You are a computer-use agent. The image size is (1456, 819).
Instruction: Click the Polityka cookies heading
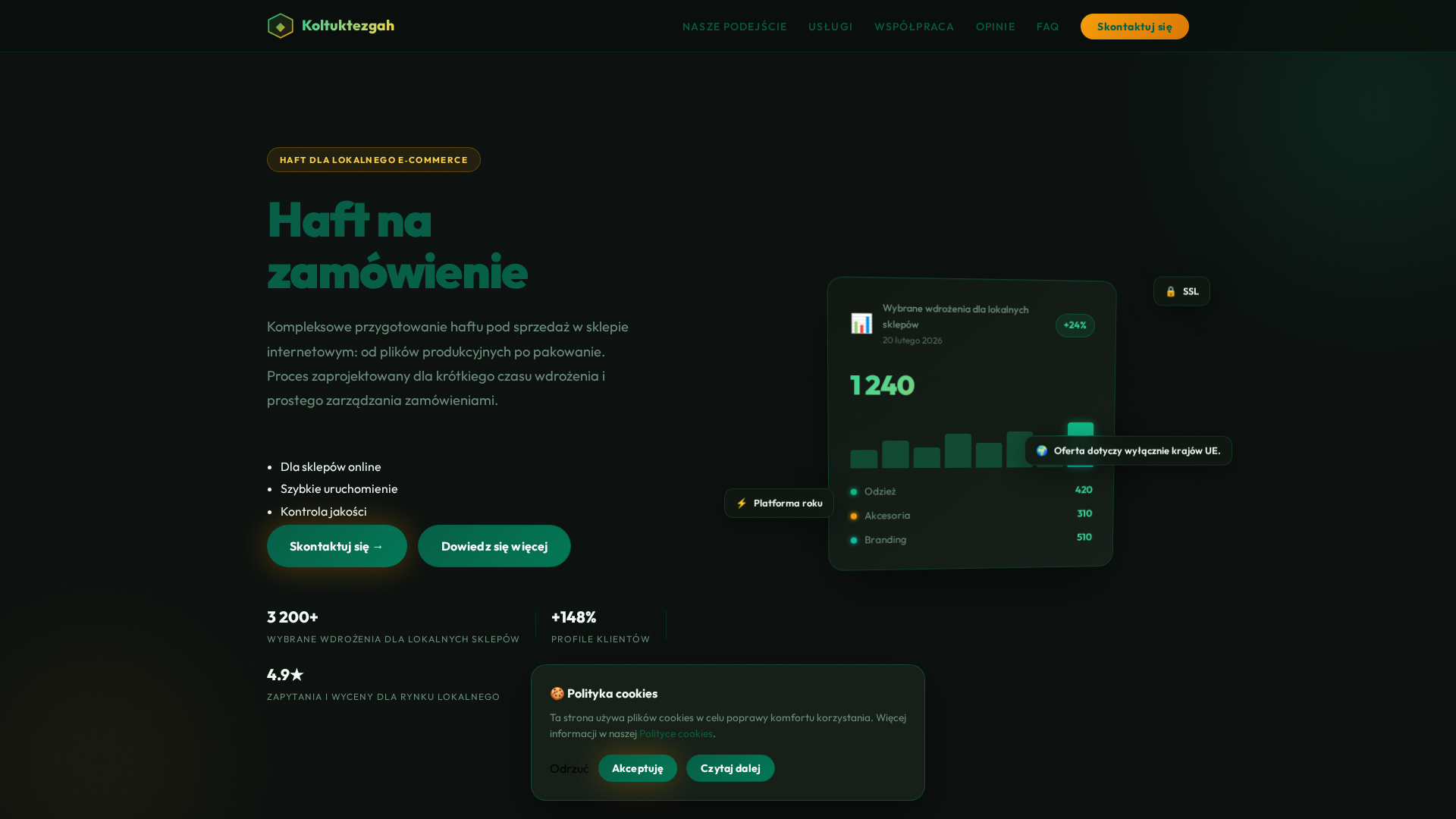612,694
